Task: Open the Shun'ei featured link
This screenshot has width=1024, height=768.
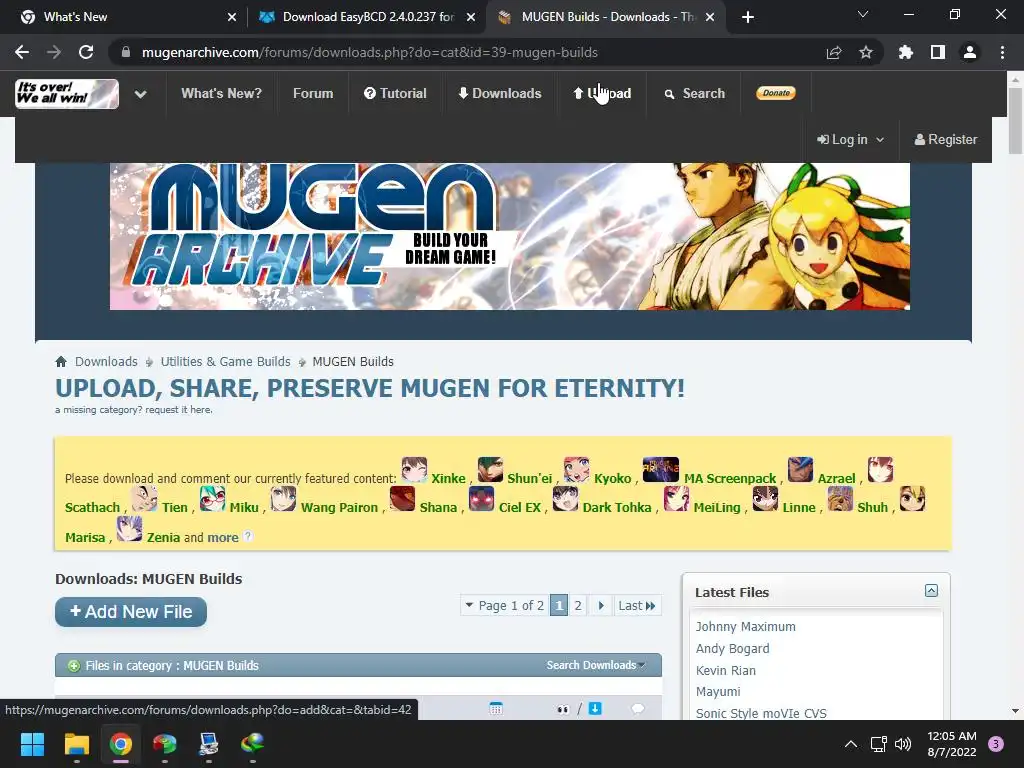Action: 530,478
